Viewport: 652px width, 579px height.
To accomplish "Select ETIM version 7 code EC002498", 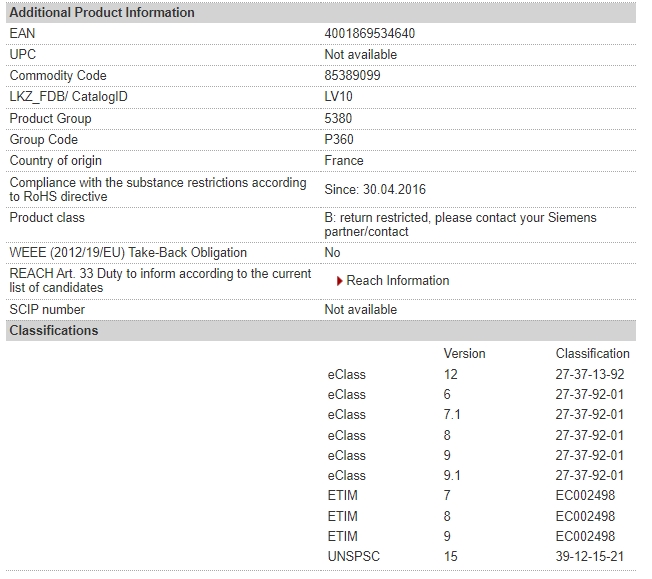I will pos(585,495).
